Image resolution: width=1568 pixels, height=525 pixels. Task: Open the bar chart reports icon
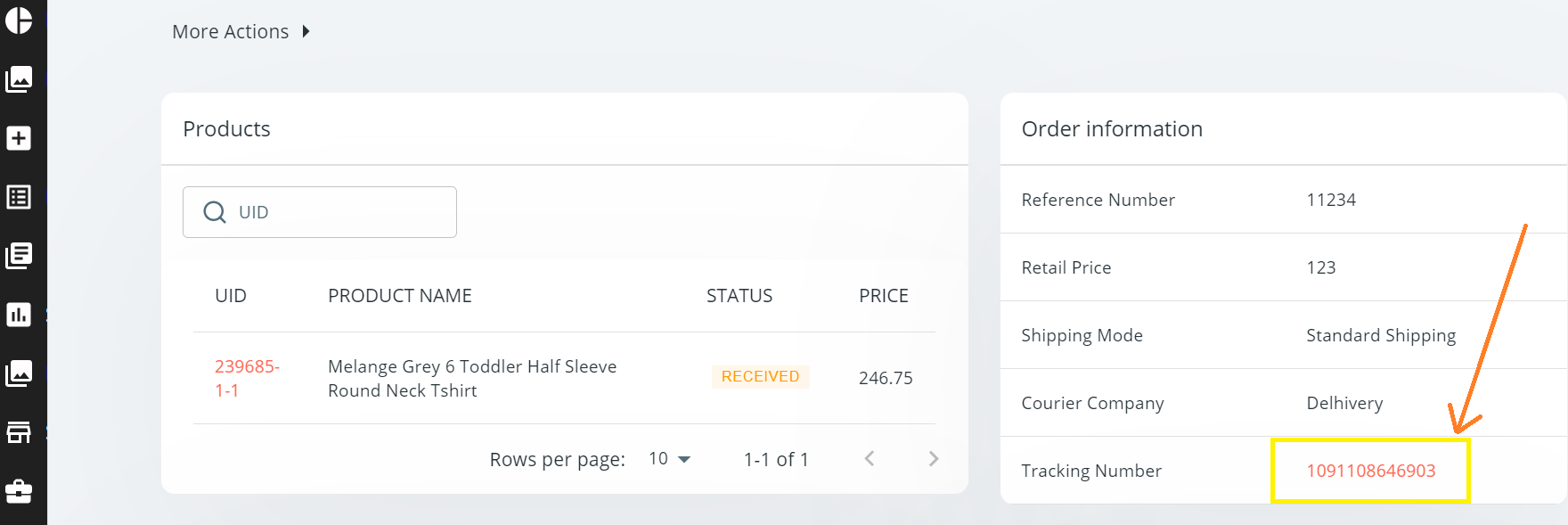(19, 315)
